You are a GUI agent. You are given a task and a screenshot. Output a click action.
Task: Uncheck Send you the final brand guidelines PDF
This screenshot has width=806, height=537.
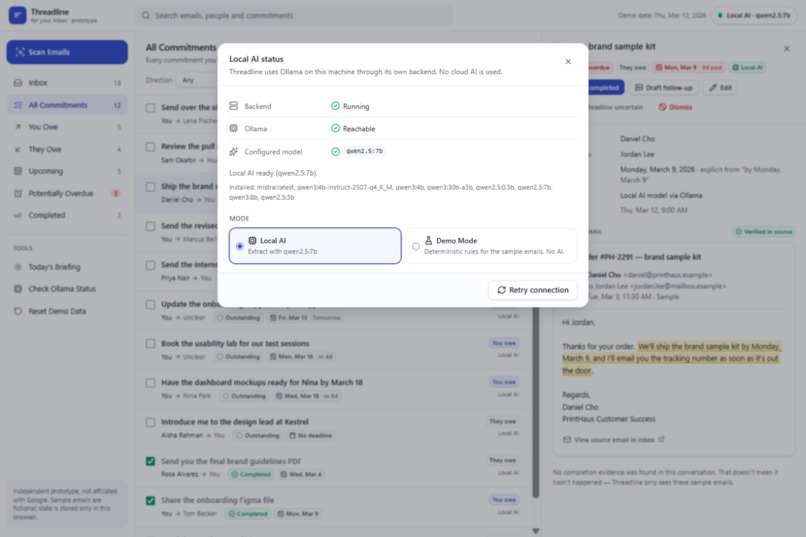[x=151, y=461]
